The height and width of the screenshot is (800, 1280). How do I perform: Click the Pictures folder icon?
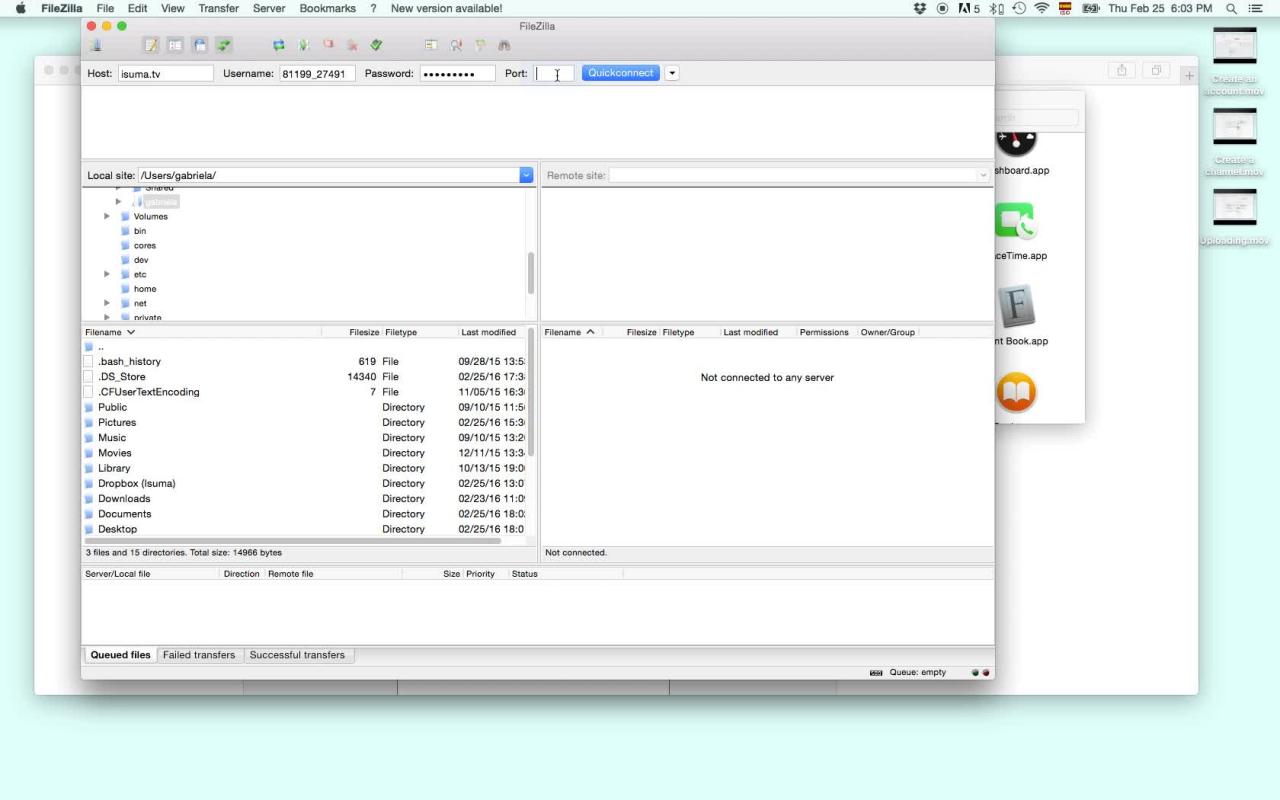click(89, 423)
